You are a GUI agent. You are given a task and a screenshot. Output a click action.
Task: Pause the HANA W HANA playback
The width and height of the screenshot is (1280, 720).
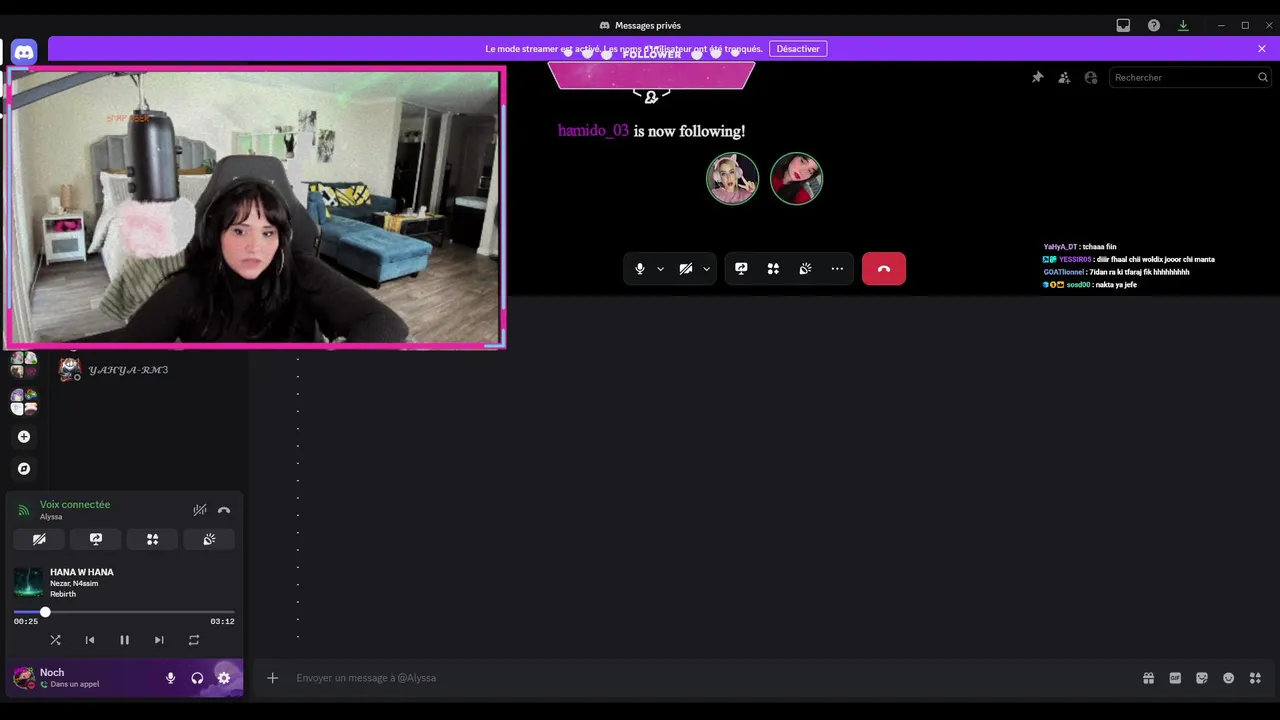(125, 640)
